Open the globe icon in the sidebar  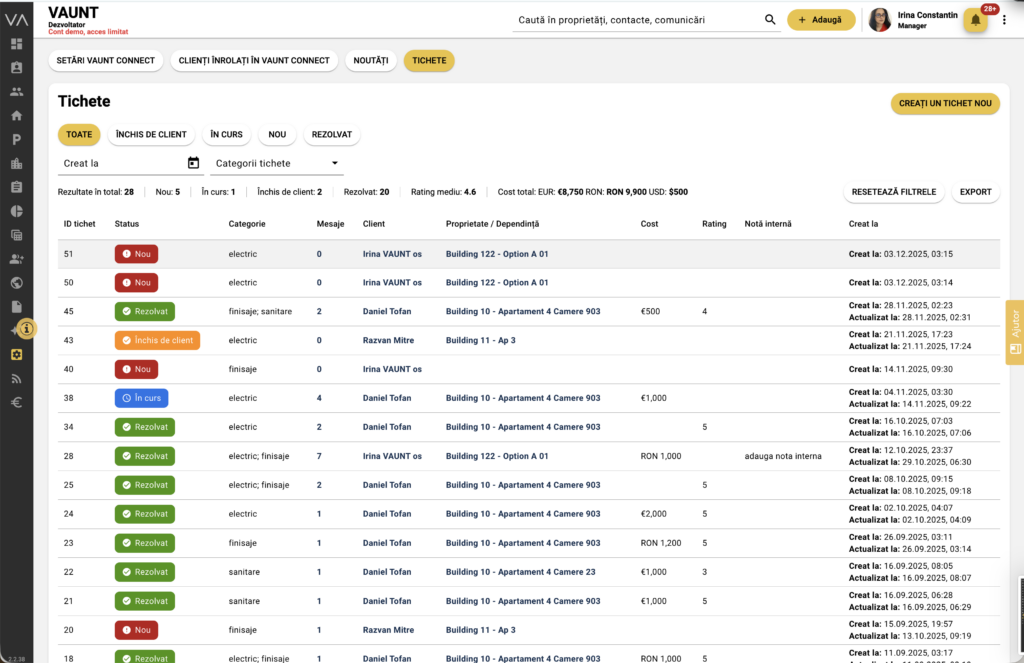click(16, 283)
